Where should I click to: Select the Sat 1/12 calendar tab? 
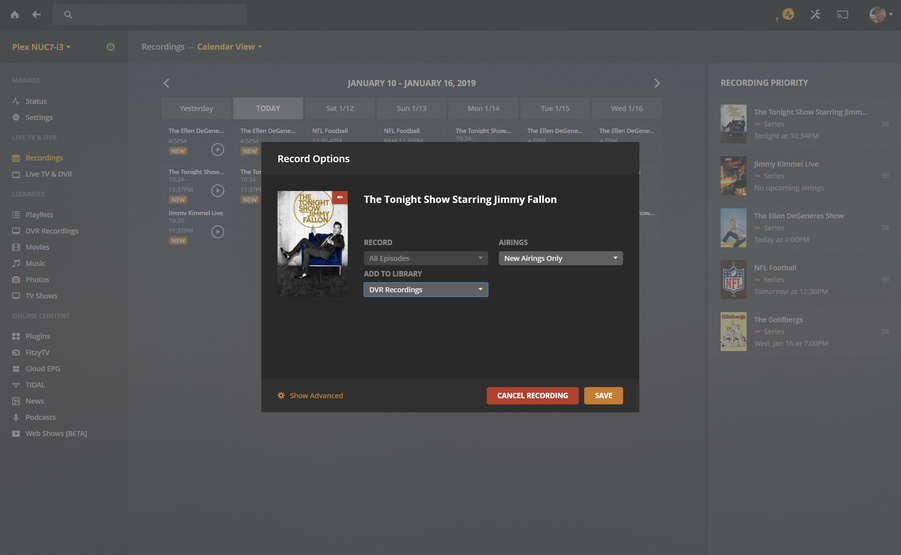340,108
